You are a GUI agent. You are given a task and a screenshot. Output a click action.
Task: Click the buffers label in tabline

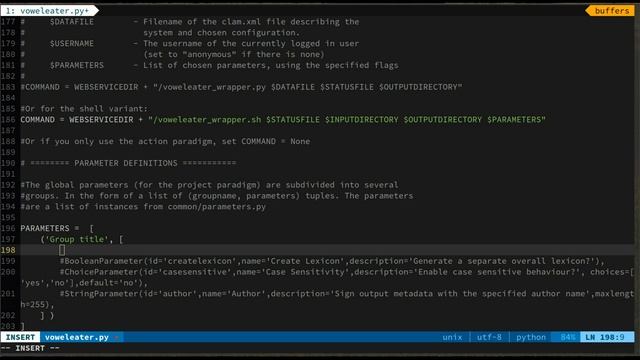(x=611, y=11)
